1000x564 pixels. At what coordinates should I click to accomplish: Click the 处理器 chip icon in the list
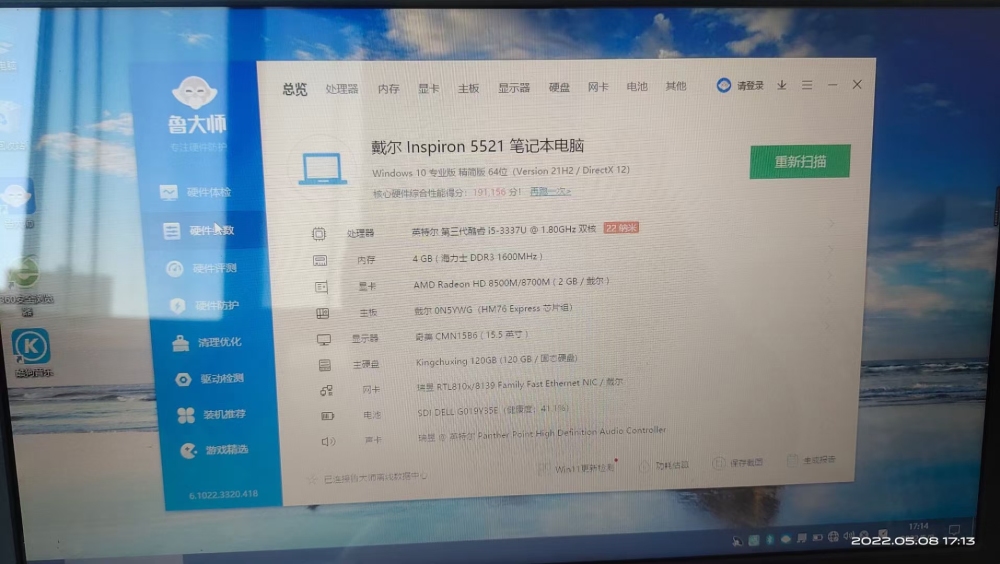tap(319, 234)
